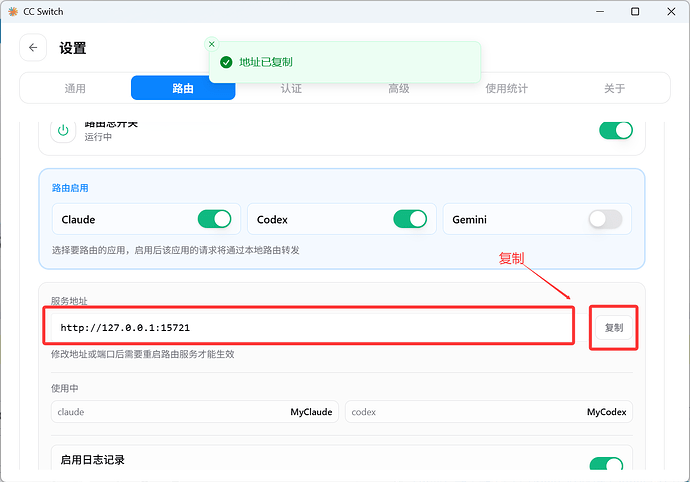Click the green success checkmark icon
Screen dimensions: 690x482
pyautogui.click(x=226, y=63)
